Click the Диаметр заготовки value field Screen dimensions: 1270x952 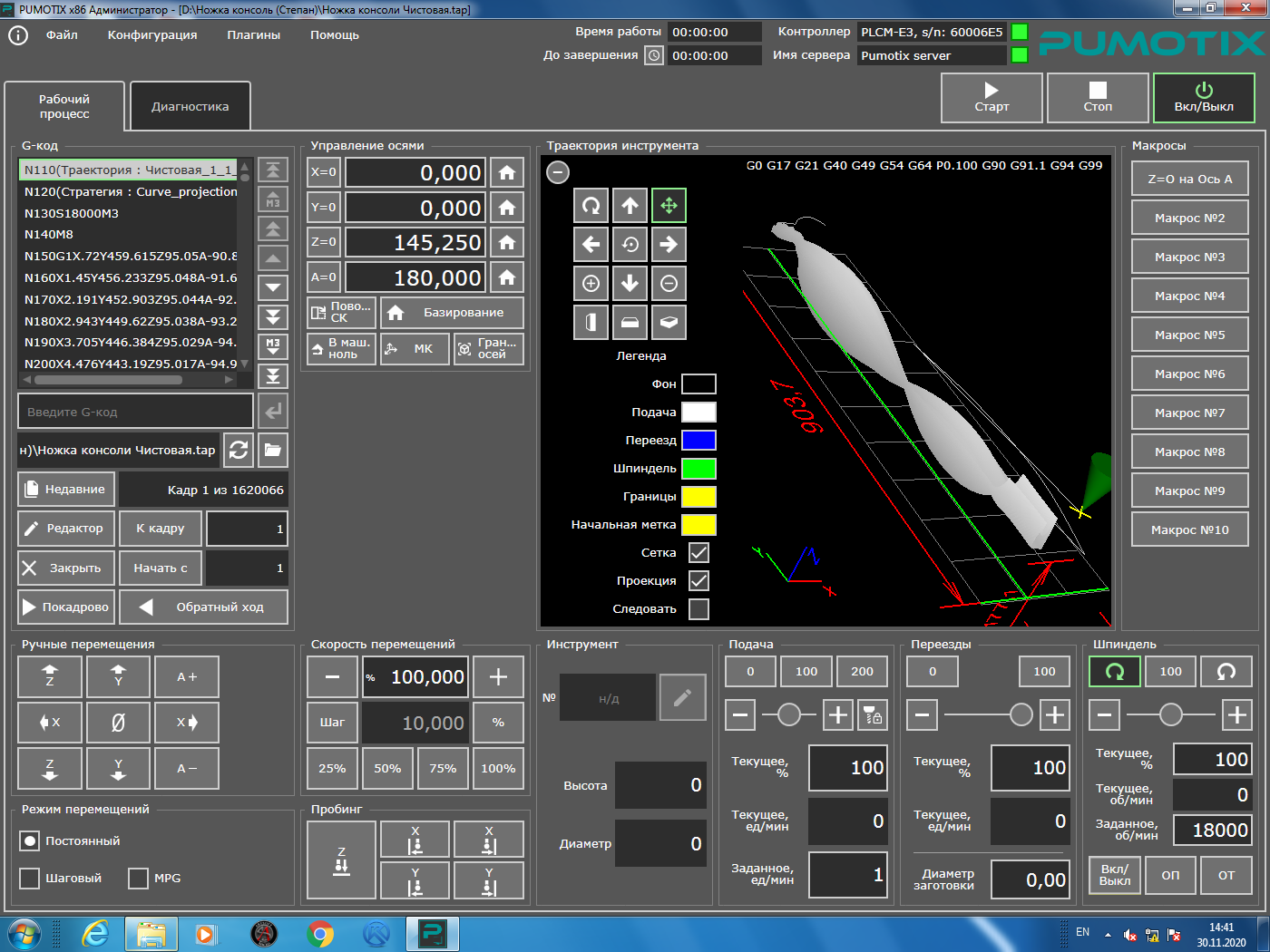[x=1030, y=879]
